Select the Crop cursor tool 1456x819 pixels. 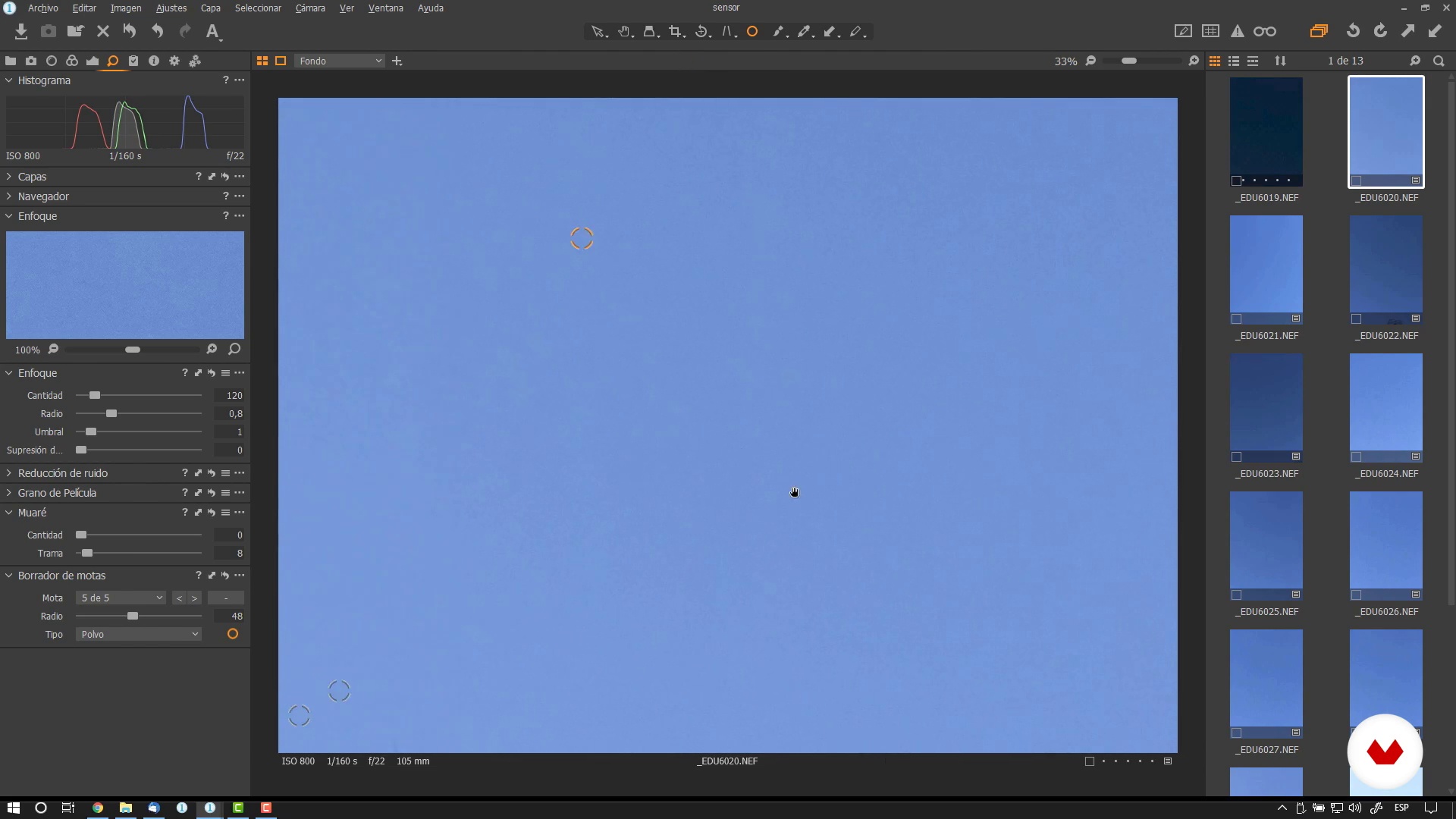click(676, 31)
